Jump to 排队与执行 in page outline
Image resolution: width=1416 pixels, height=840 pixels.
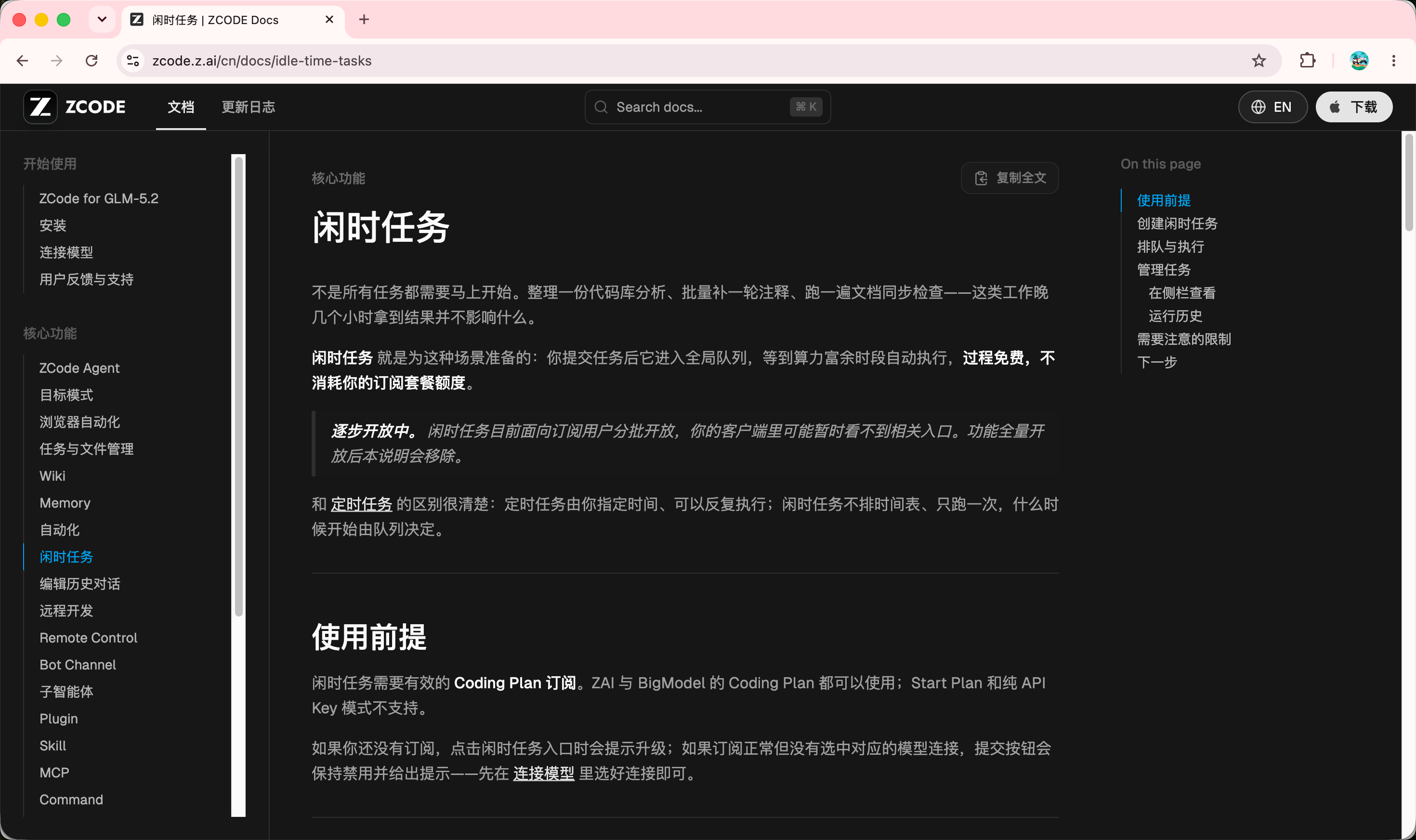pos(1170,247)
